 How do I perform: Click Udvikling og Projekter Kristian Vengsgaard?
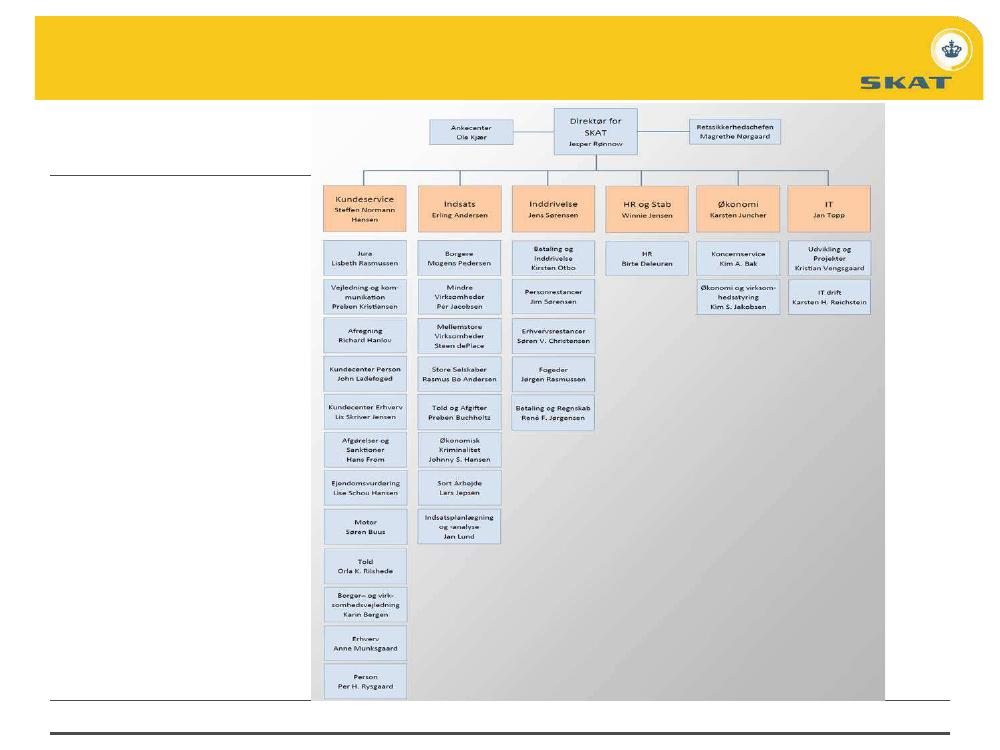click(x=829, y=258)
